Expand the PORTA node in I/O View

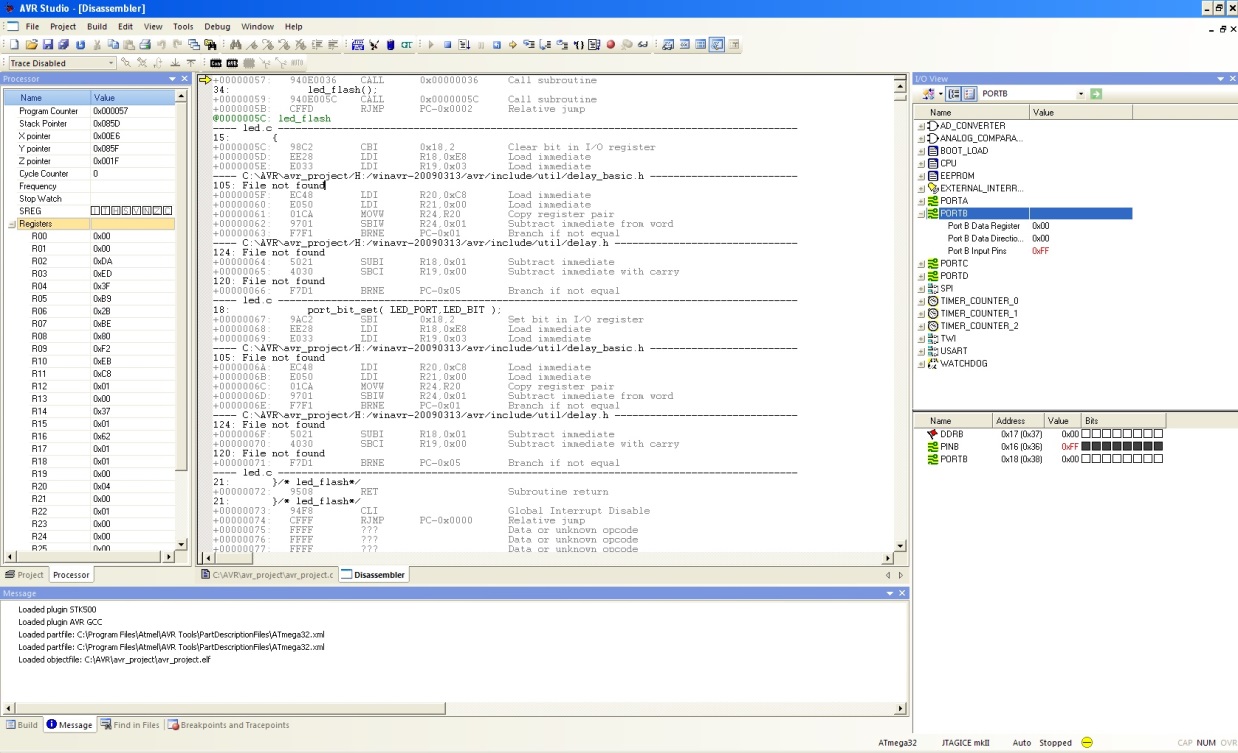[x=921, y=201]
